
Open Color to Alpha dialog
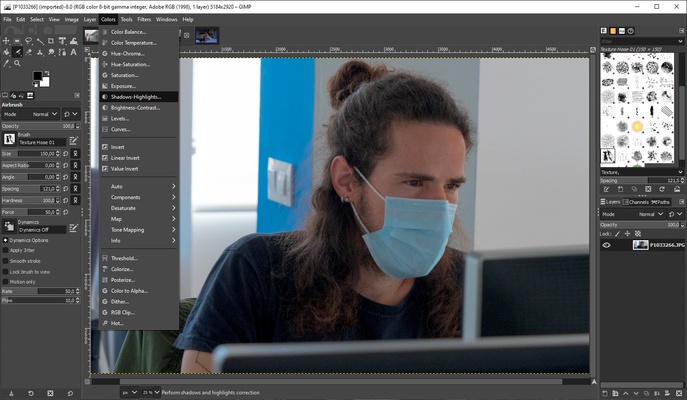click(x=139, y=290)
